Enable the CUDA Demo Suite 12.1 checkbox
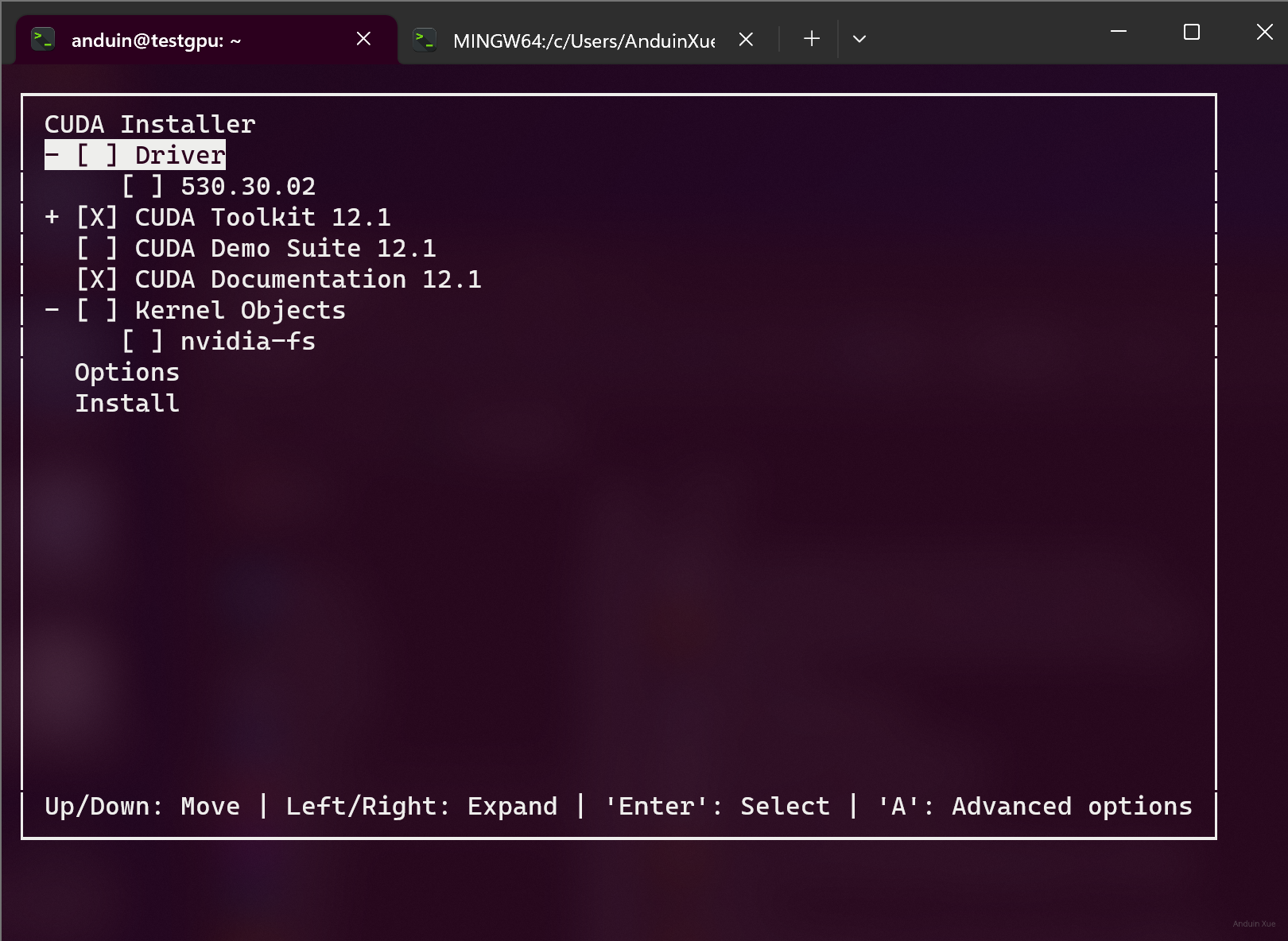 click(96, 248)
